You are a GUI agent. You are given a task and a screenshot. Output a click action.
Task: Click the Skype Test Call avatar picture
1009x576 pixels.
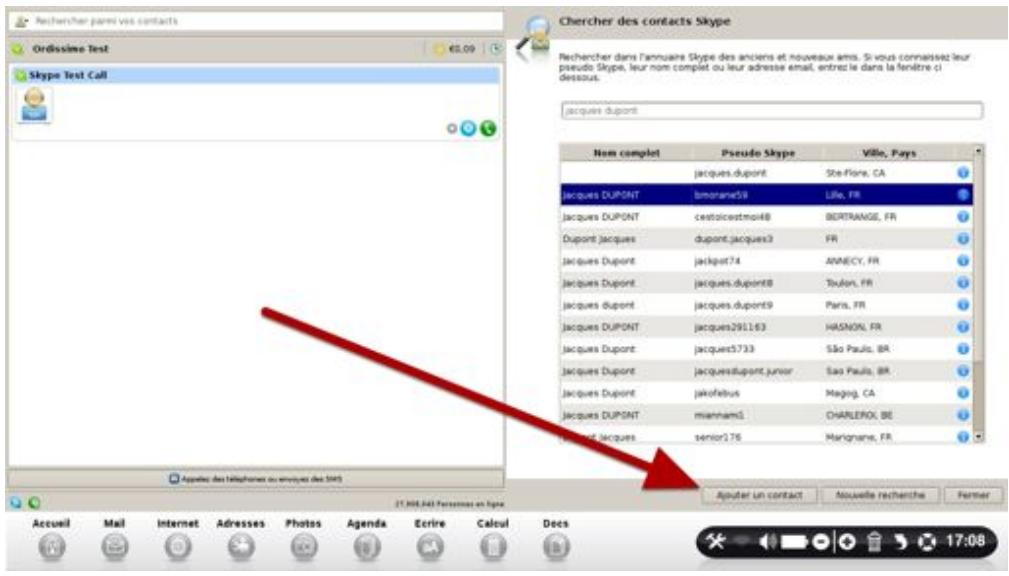click(34, 105)
